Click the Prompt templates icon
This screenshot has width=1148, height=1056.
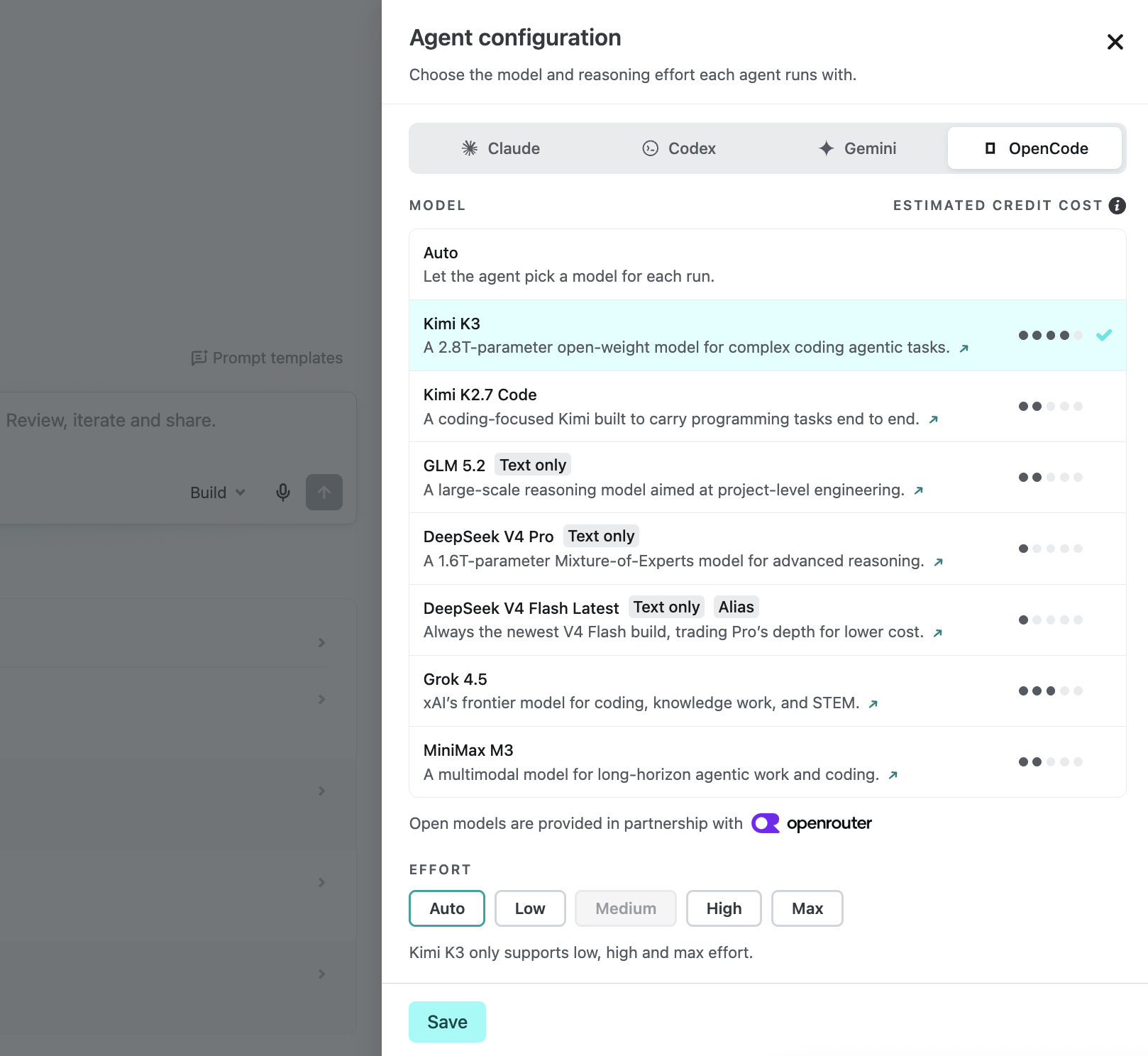pyautogui.click(x=199, y=358)
